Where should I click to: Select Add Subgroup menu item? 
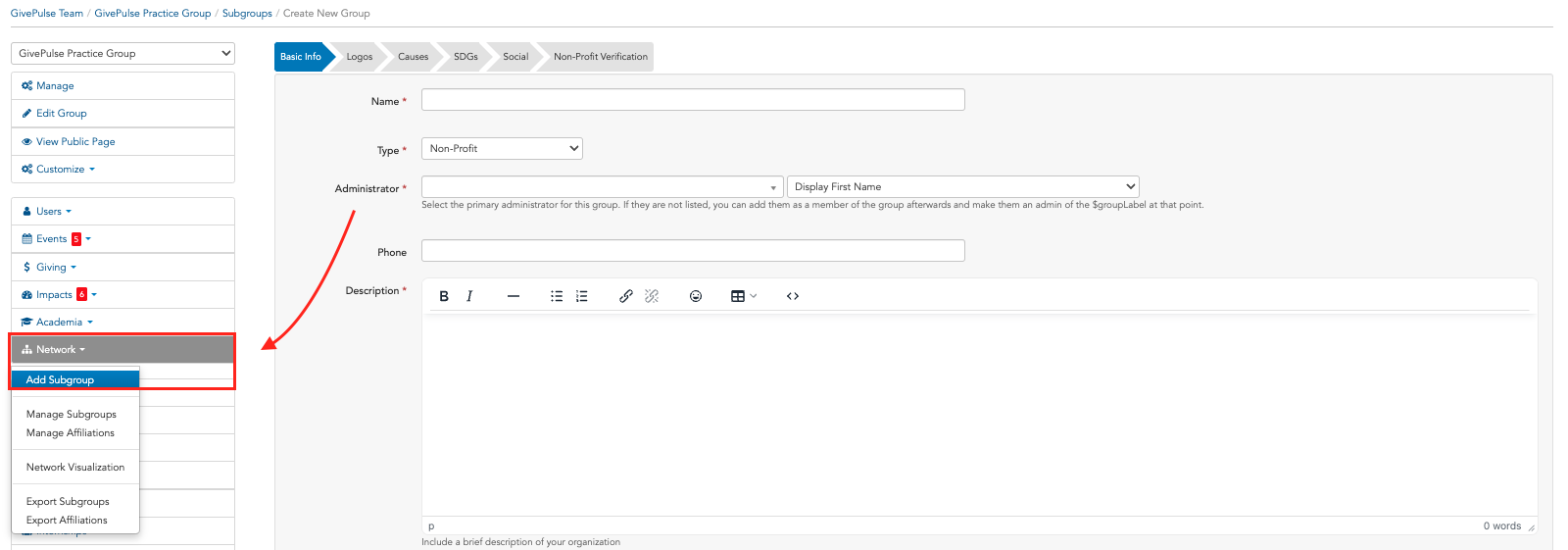75,379
